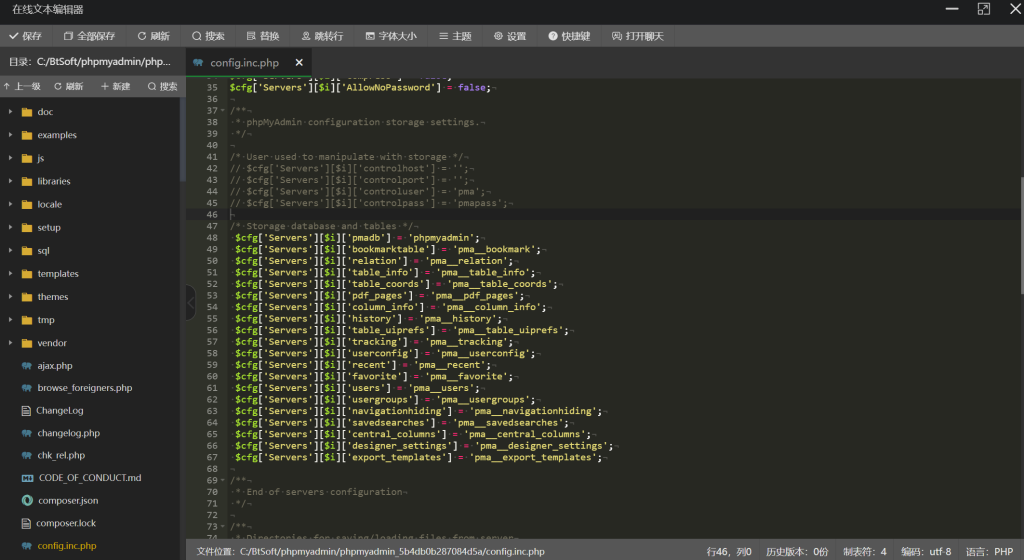Open composer.json from file list
Viewport: 1024px width, 560px height.
67,500
